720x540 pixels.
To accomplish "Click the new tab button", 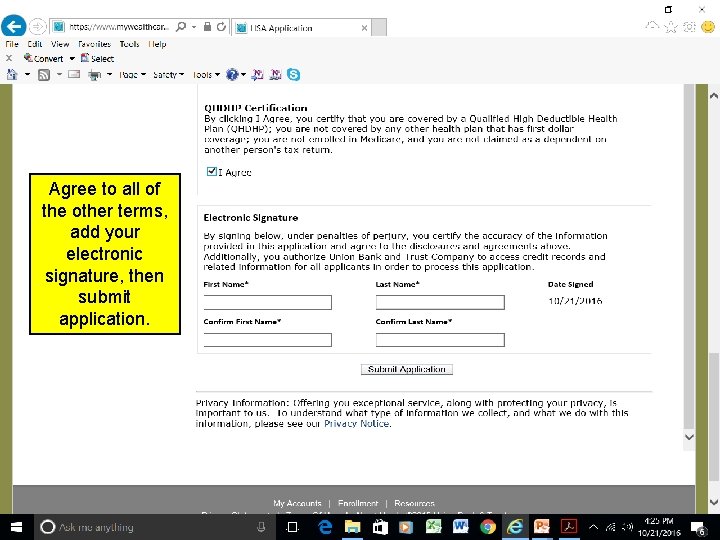I will 379,28.
